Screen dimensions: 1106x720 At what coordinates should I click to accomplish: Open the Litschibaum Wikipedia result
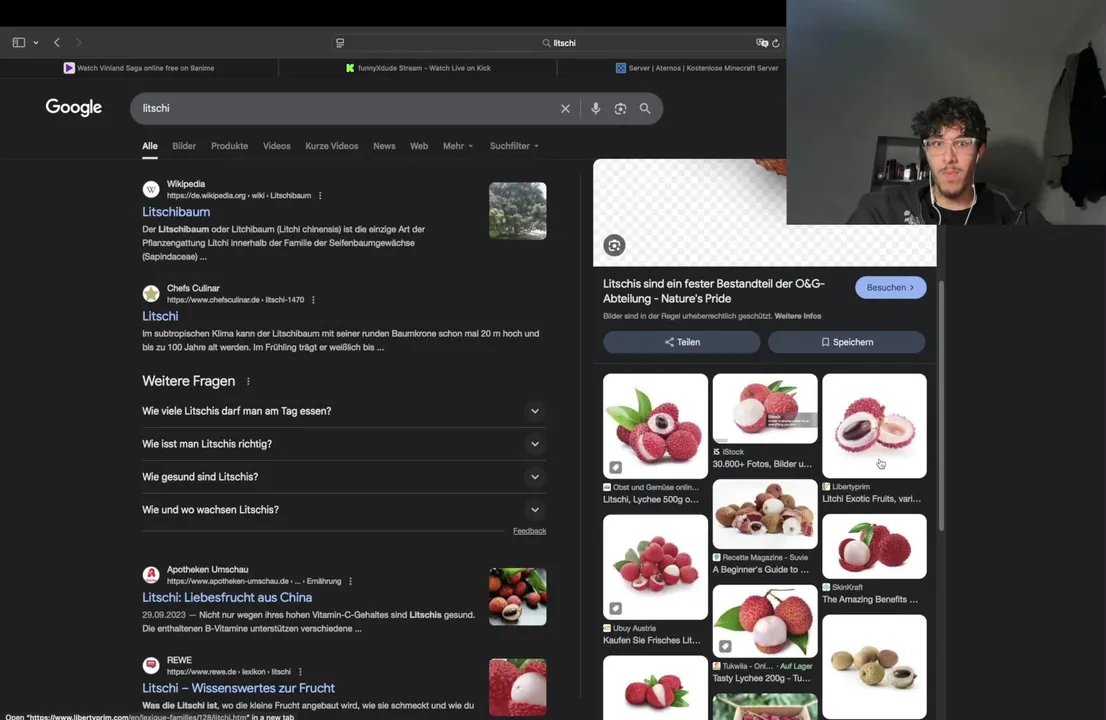click(176, 212)
